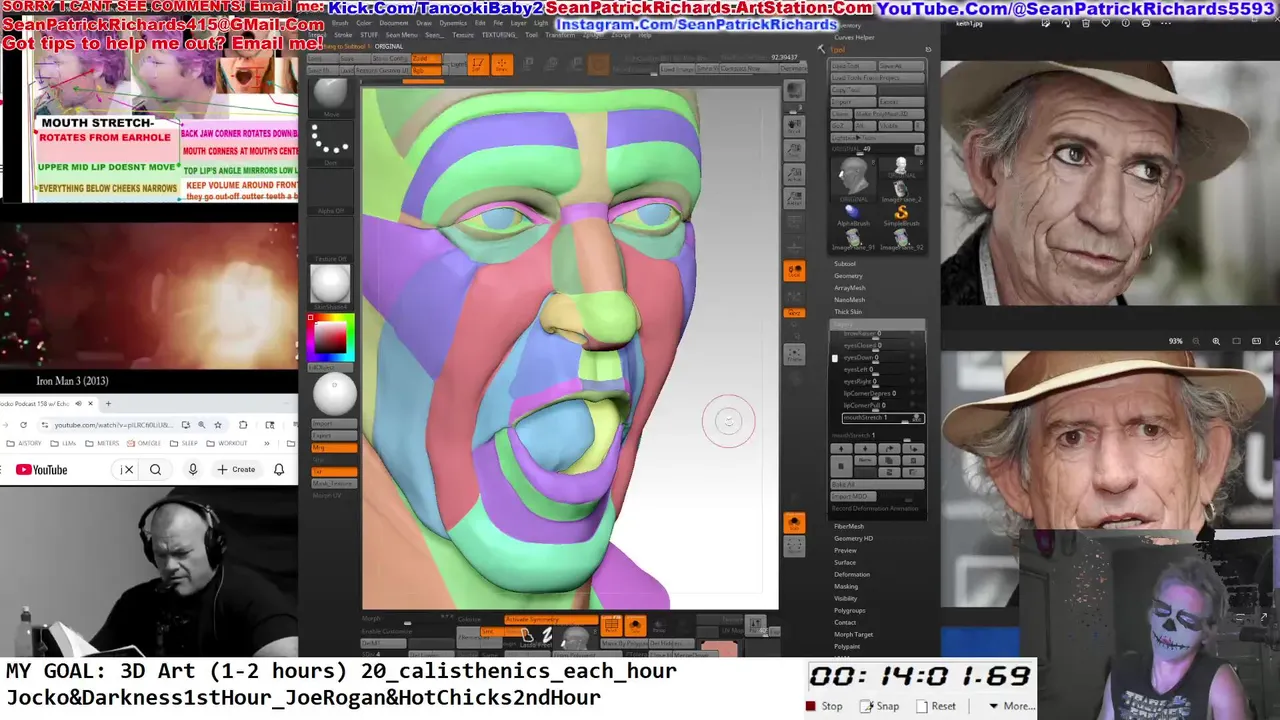Click the Zoom canvas icon
This screenshot has height=720, width=1280.
click(x=794, y=151)
